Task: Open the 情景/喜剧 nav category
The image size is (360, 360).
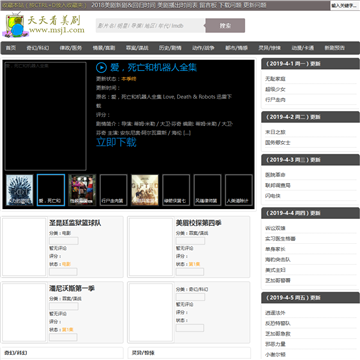Action: point(104,48)
